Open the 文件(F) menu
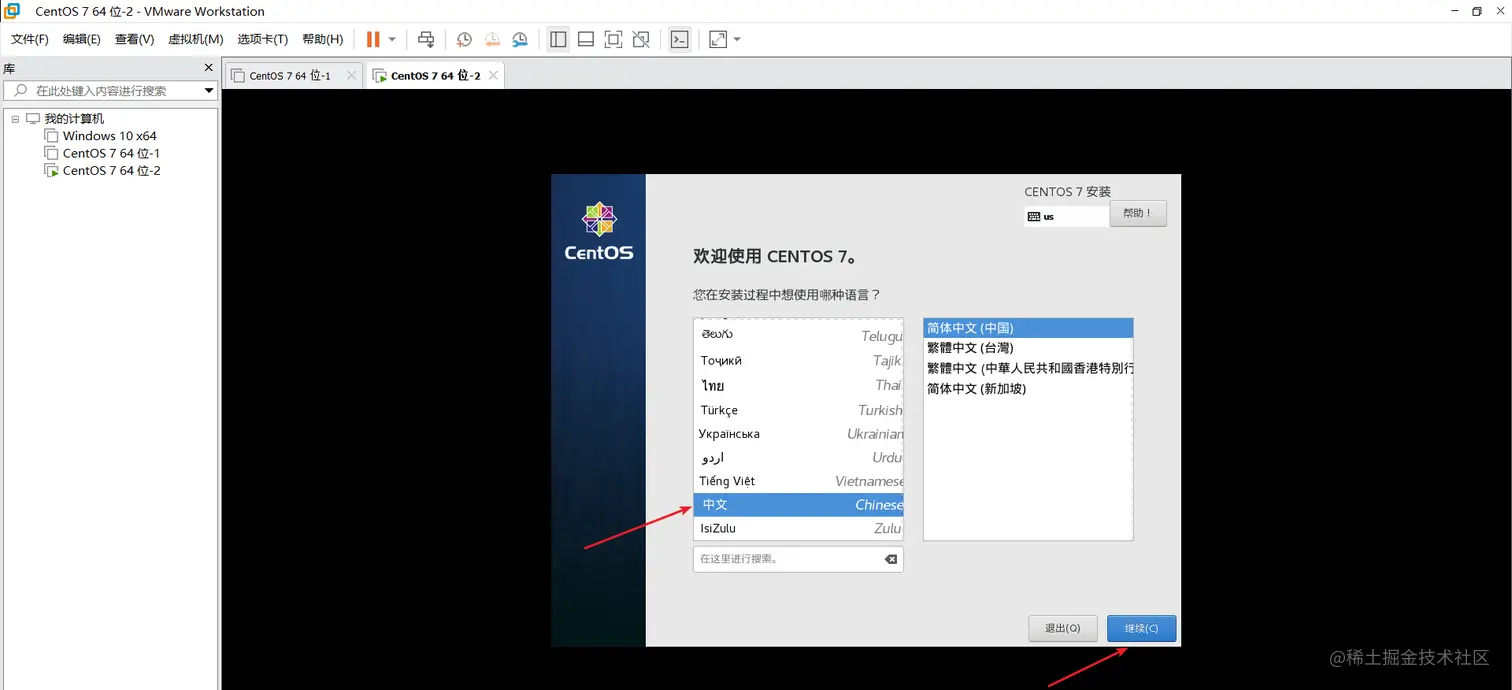The width and height of the screenshot is (1512, 690). (x=30, y=39)
